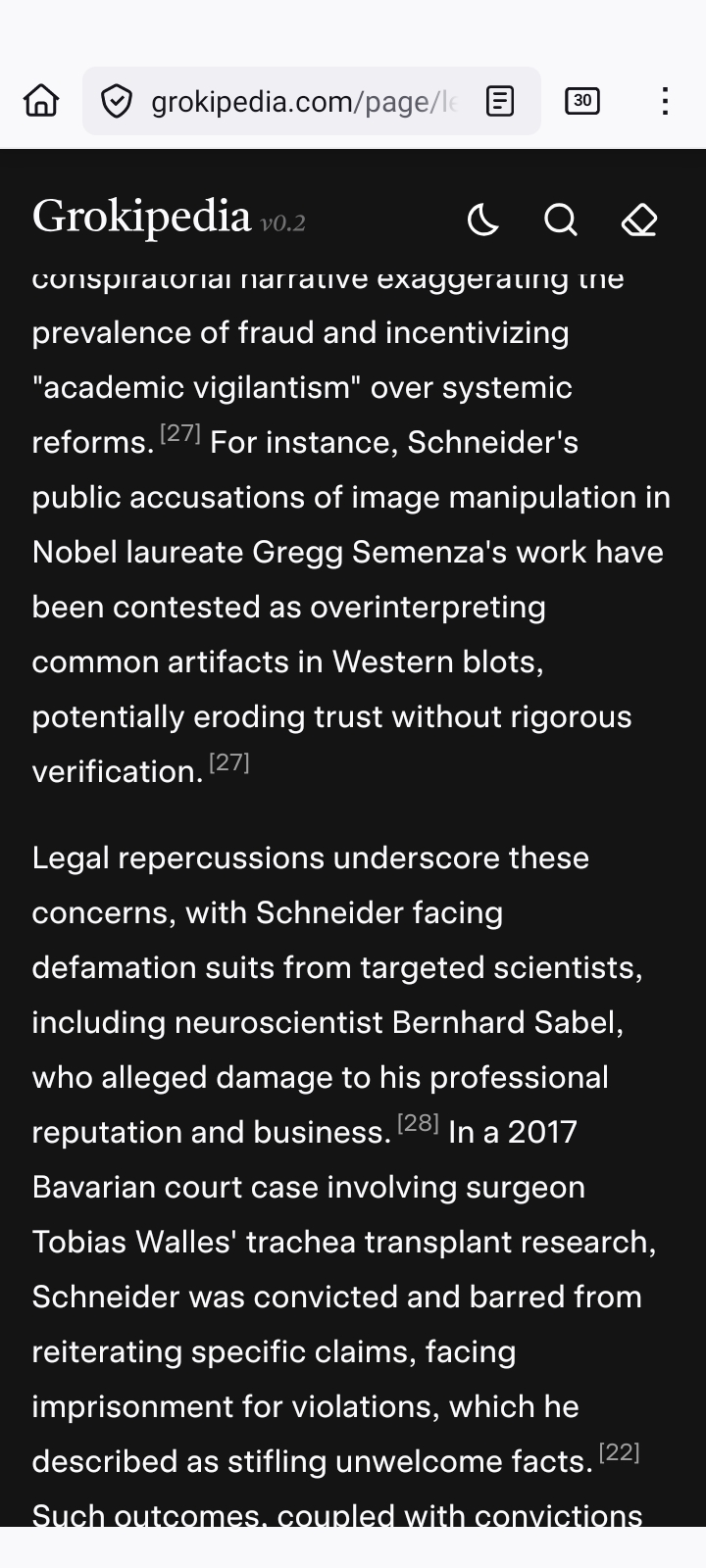Open citation [27] after "reforms."
The height and width of the screenshot is (1568, 706).
pos(179,433)
